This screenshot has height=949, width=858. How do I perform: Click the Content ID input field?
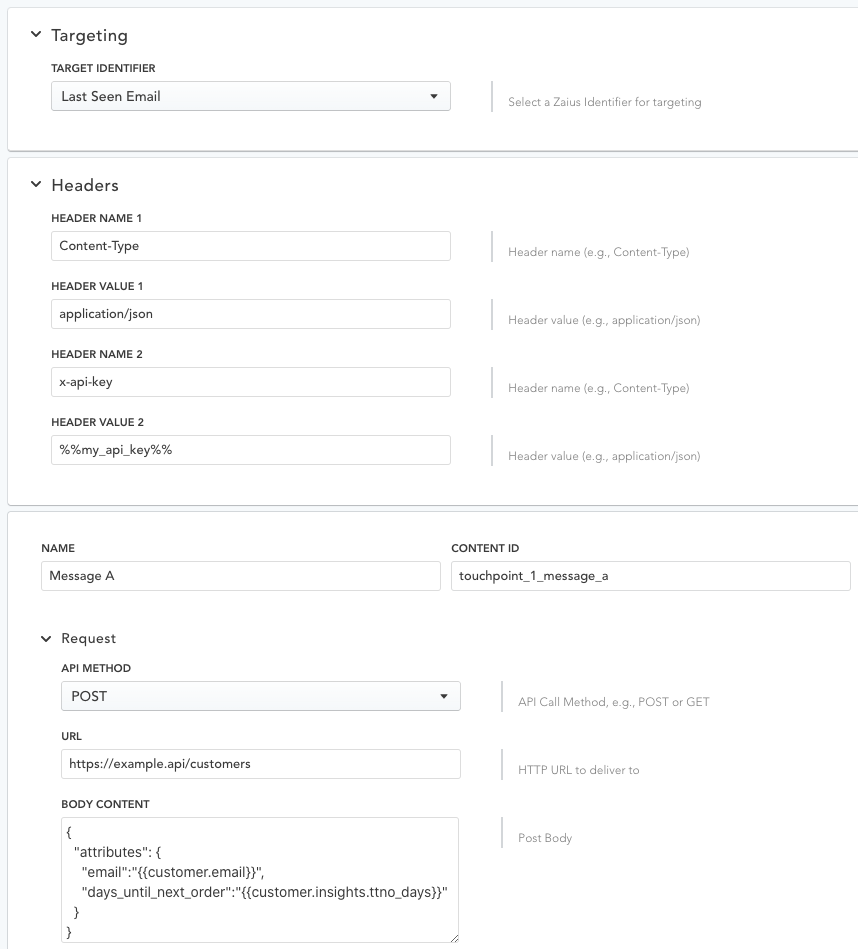(651, 576)
